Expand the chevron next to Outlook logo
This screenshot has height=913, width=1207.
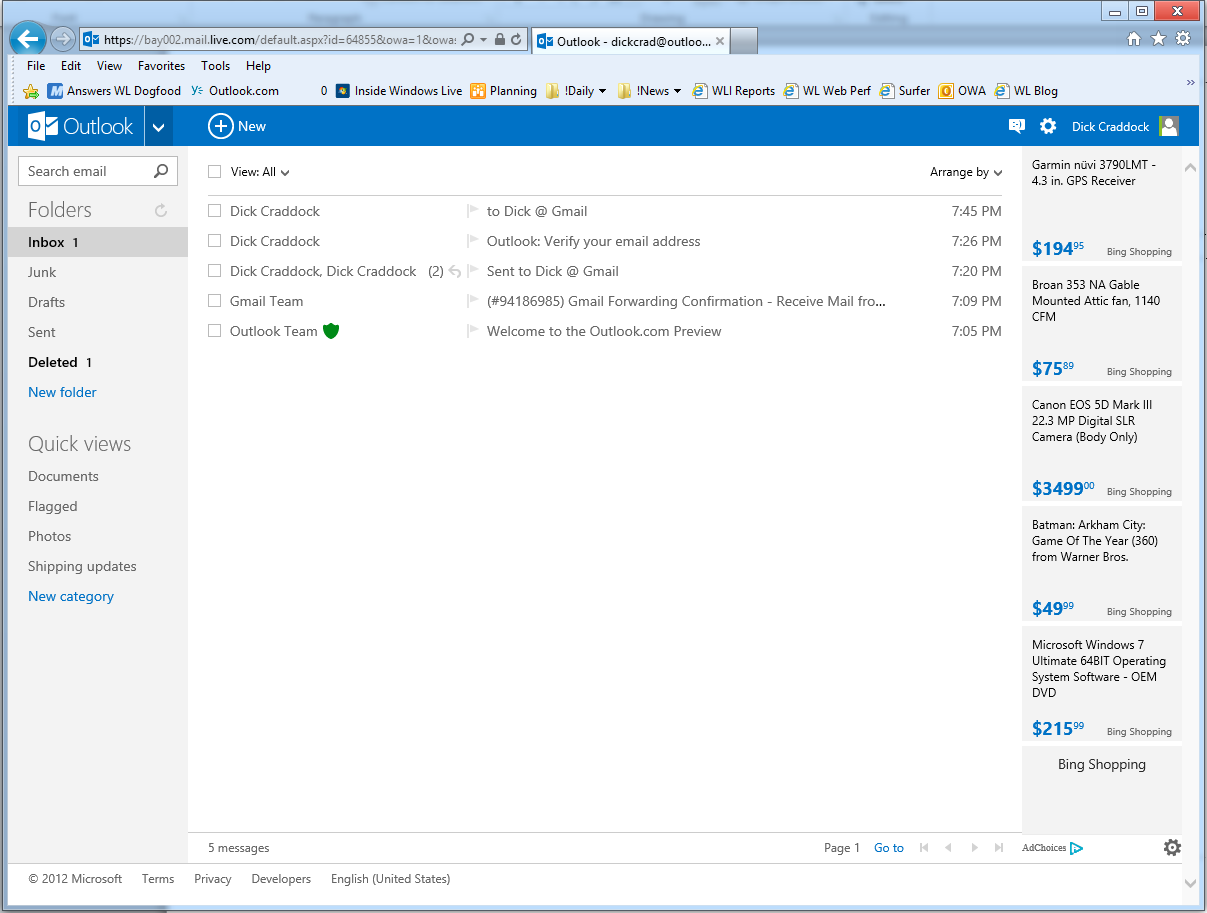tap(159, 127)
